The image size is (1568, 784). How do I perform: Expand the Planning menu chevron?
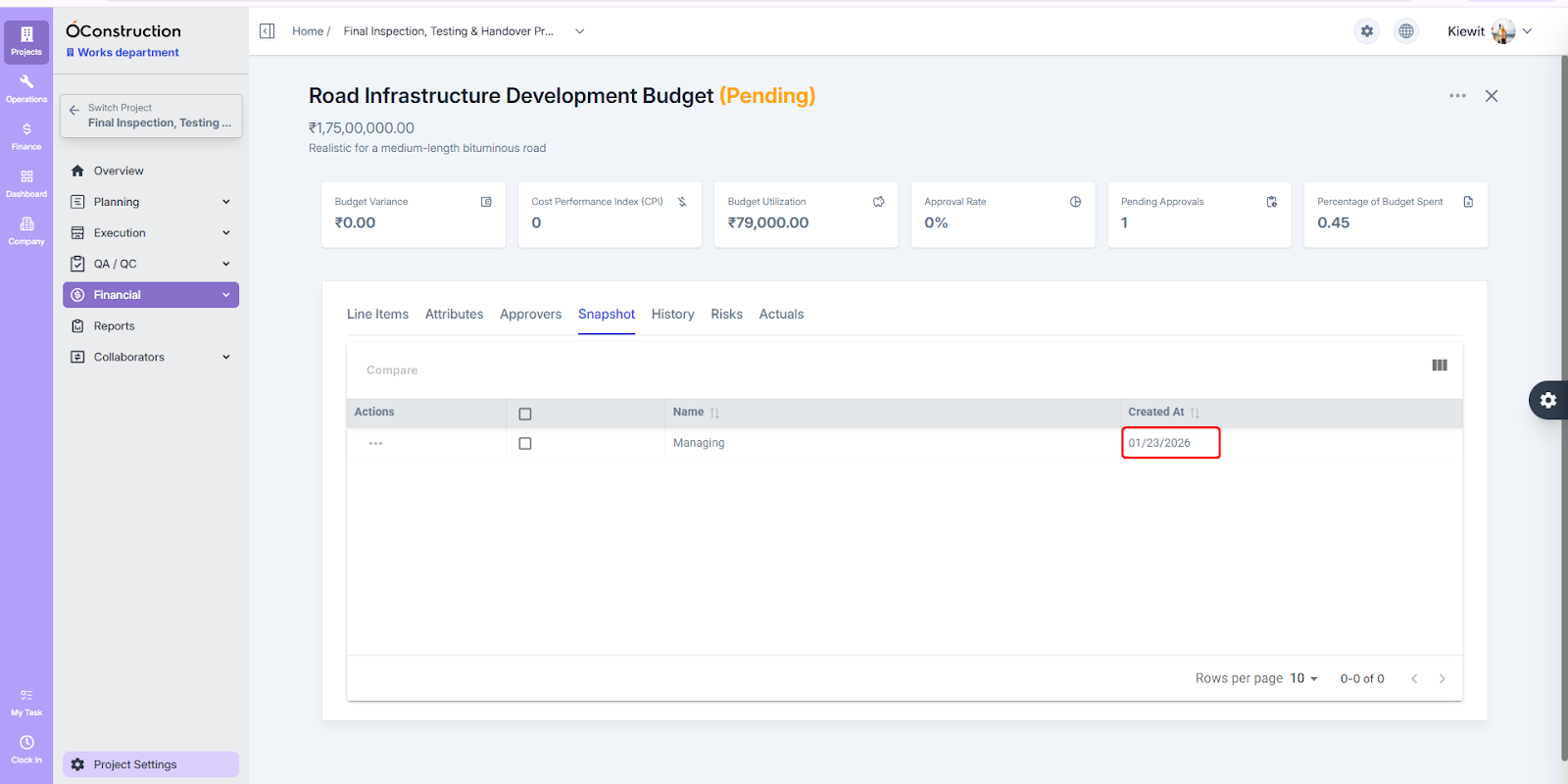coord(226,202)
